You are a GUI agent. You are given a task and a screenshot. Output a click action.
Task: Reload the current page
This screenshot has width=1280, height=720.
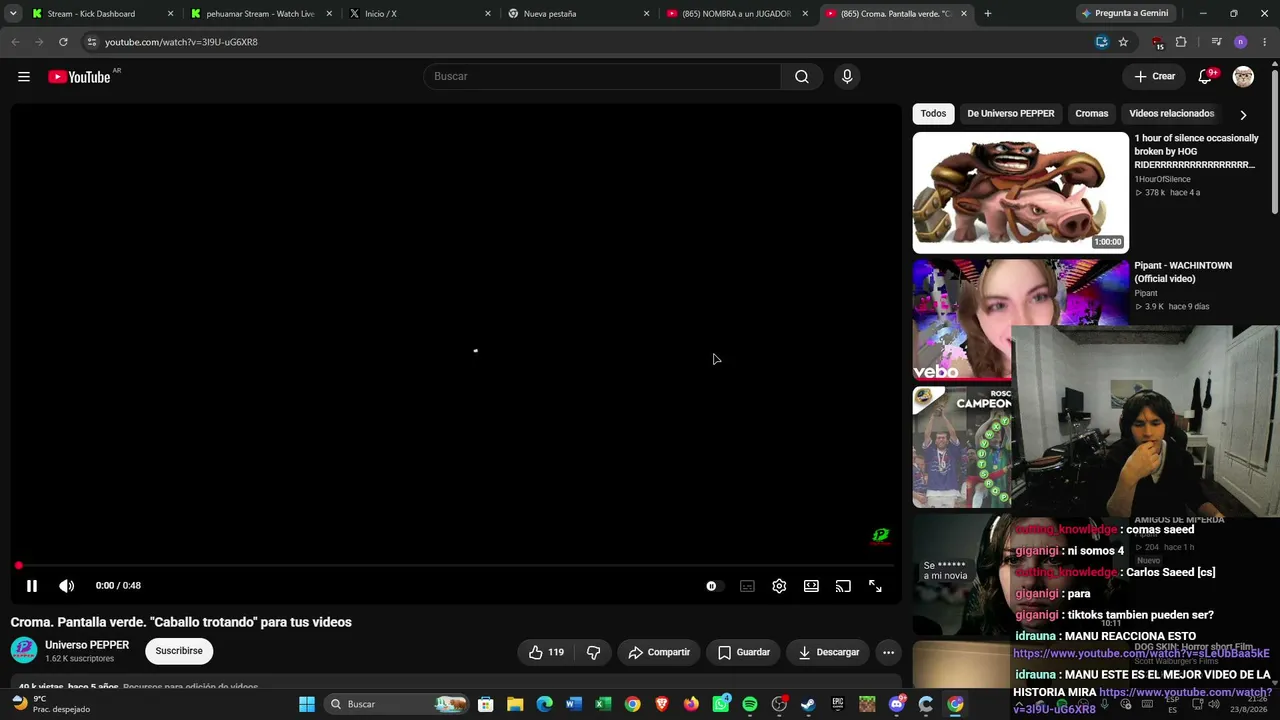tap(63, 42)
